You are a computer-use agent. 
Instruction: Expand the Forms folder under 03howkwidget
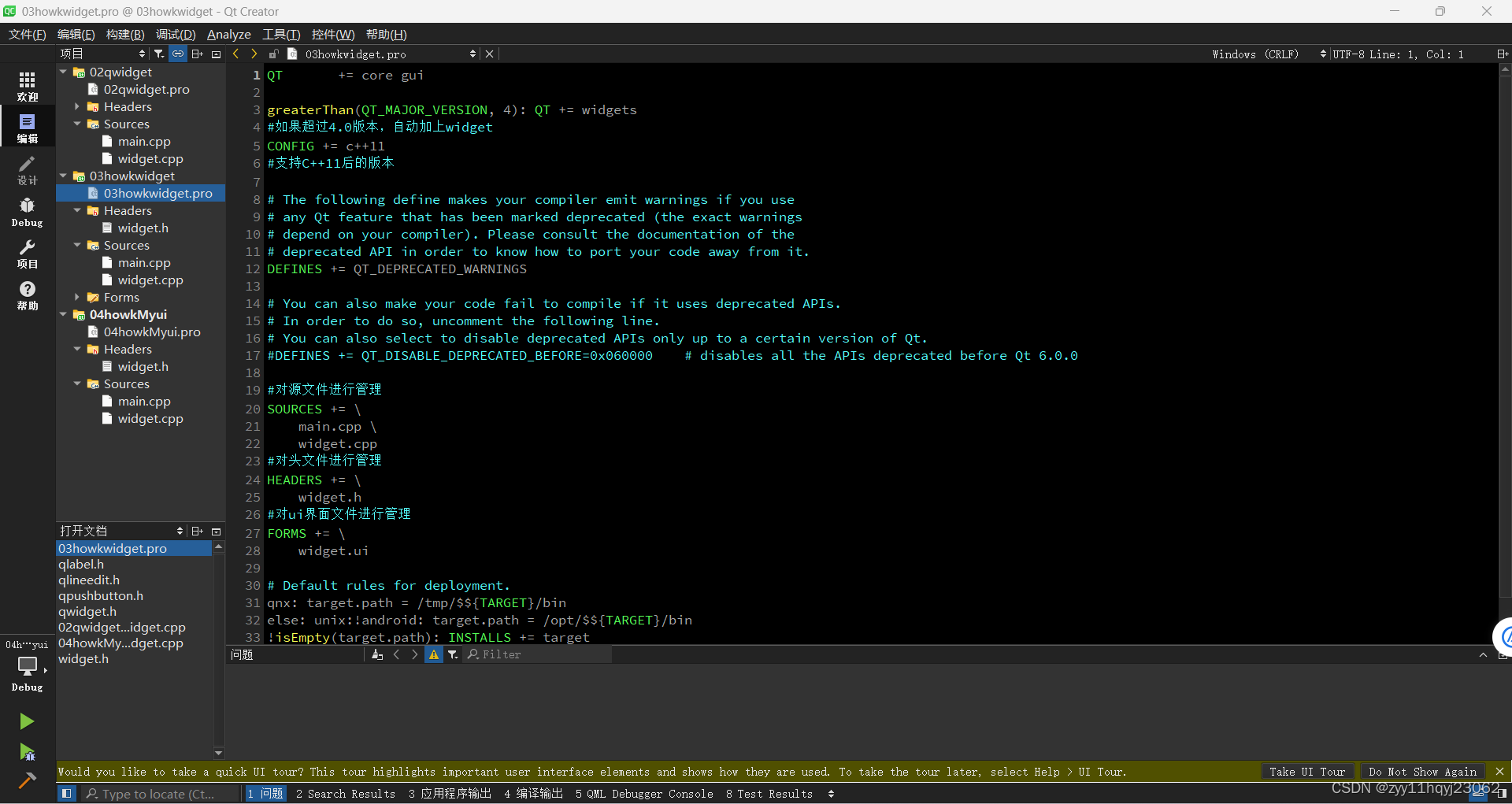[x=77, y=297]
